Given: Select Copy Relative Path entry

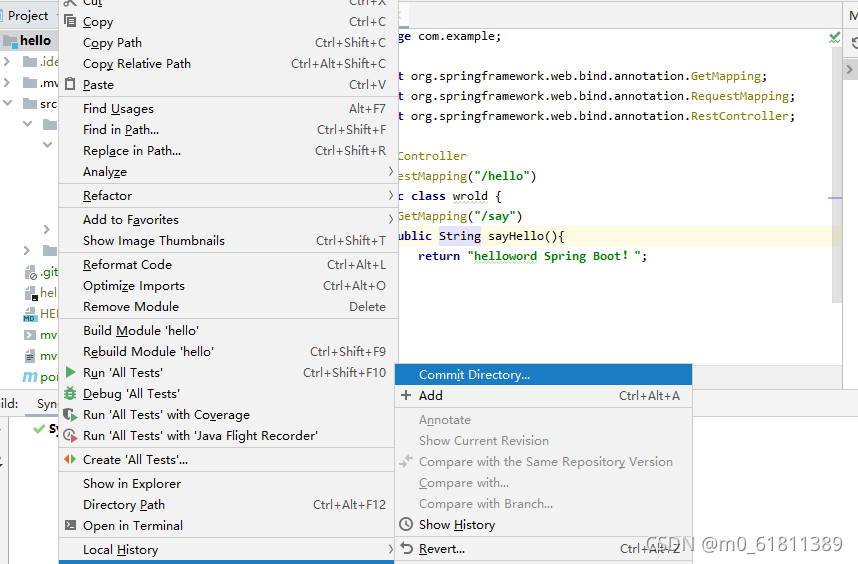Looking at the screenshot, I should pos(228,63).
